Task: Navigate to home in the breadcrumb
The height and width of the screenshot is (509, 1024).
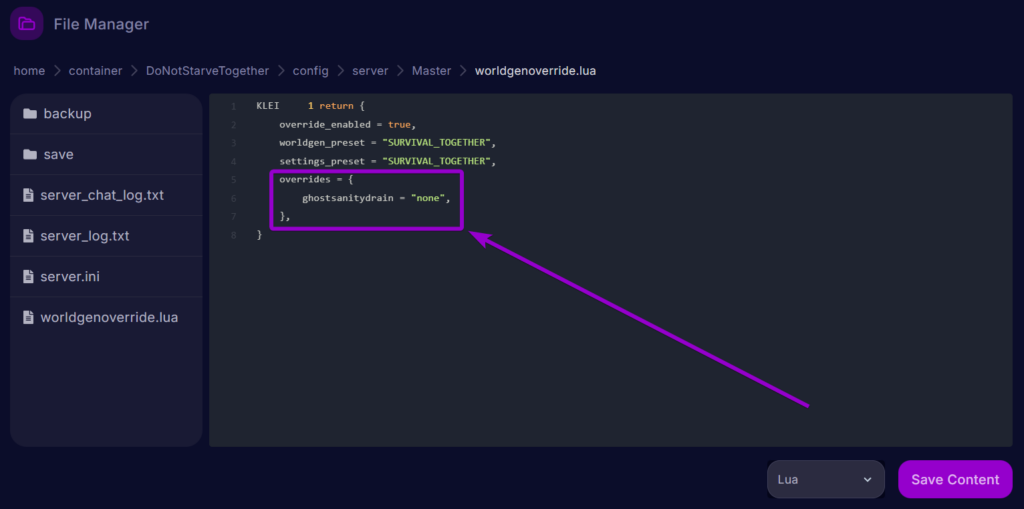Action: pos(29,71)
